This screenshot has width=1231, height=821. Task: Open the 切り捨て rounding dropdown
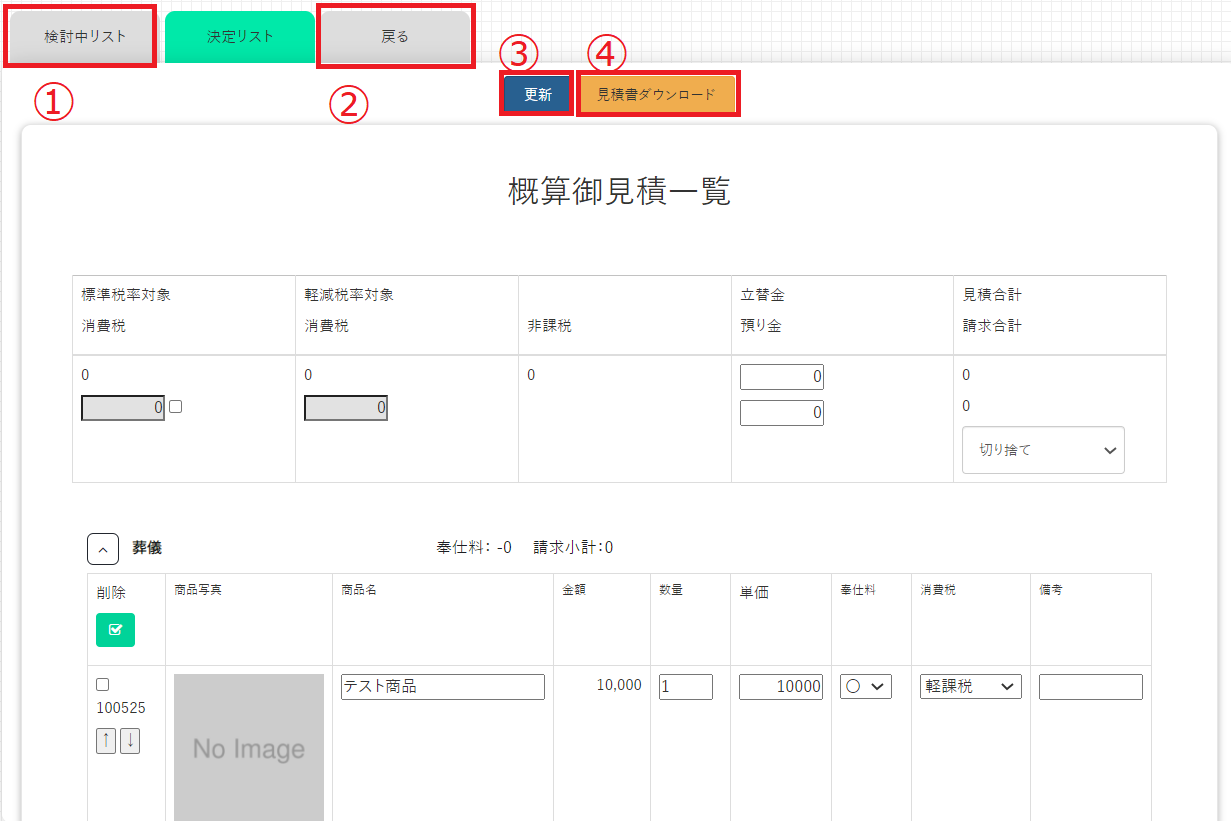click(x=1043, y=450)
